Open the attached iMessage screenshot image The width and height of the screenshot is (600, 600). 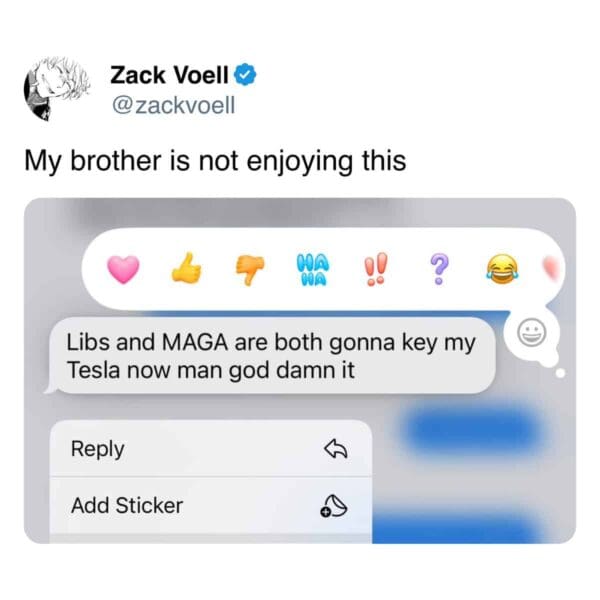[x=300, y=370]
